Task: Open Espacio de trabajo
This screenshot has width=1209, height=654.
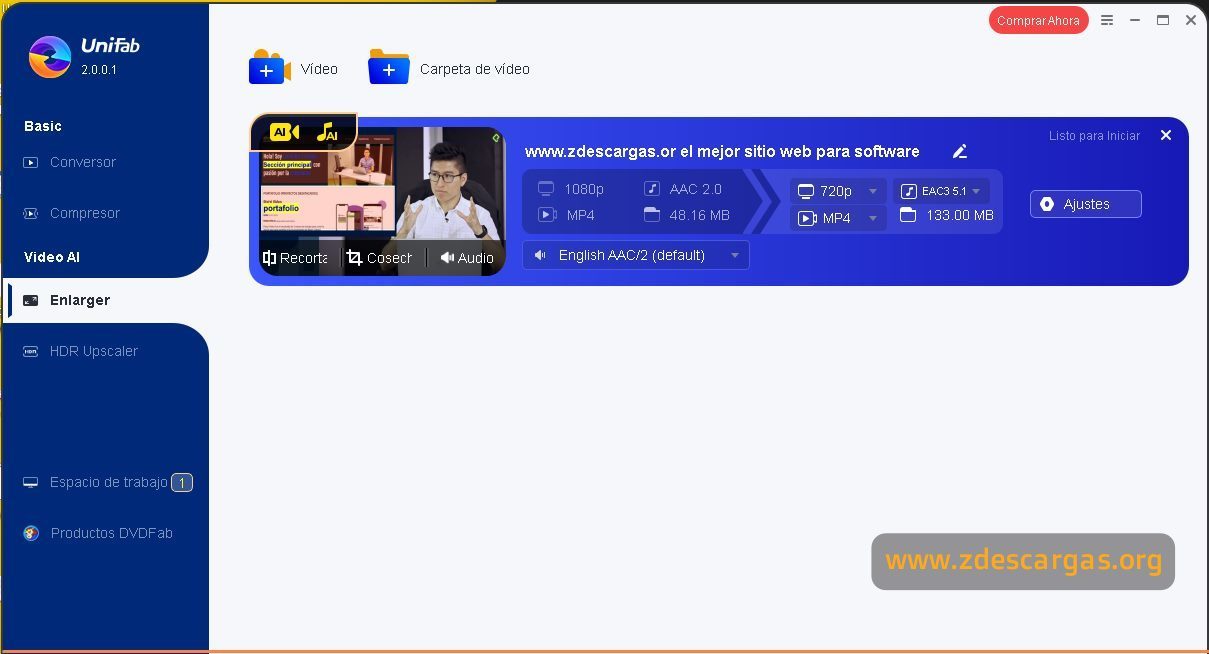Action: pyautogui.click(x=107, y=482)
